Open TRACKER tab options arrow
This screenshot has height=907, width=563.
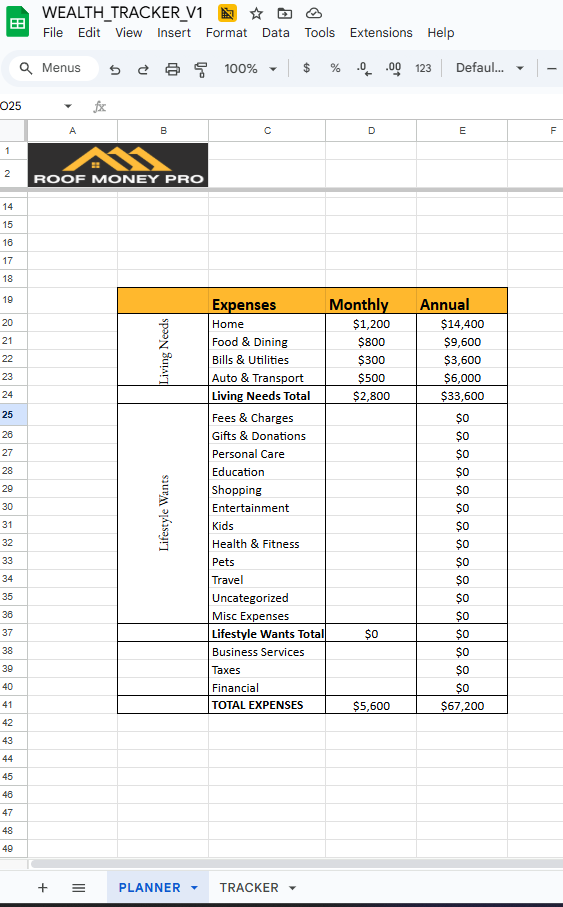tap(292, 887)
